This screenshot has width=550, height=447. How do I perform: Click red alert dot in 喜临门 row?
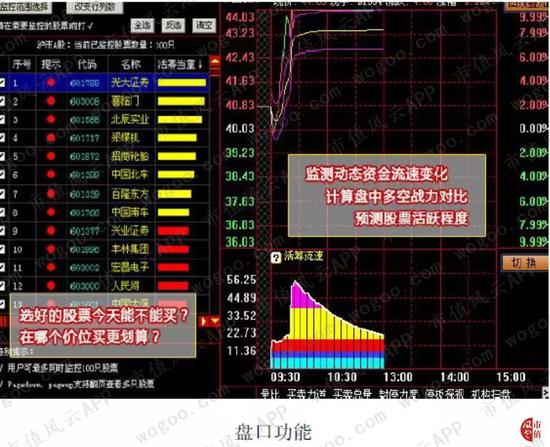point(51,101)
